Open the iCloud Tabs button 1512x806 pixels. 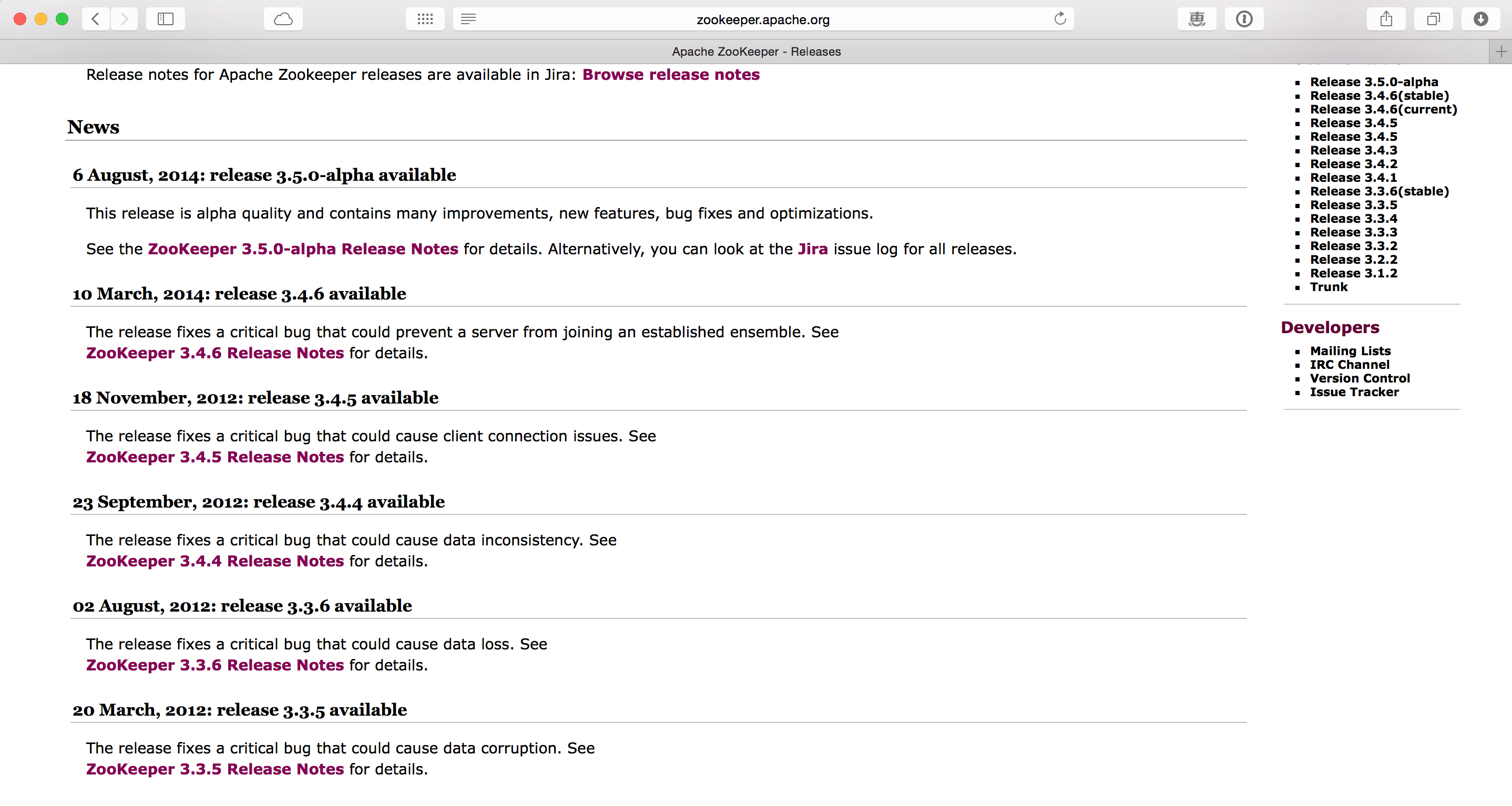(x=283, y=19)
